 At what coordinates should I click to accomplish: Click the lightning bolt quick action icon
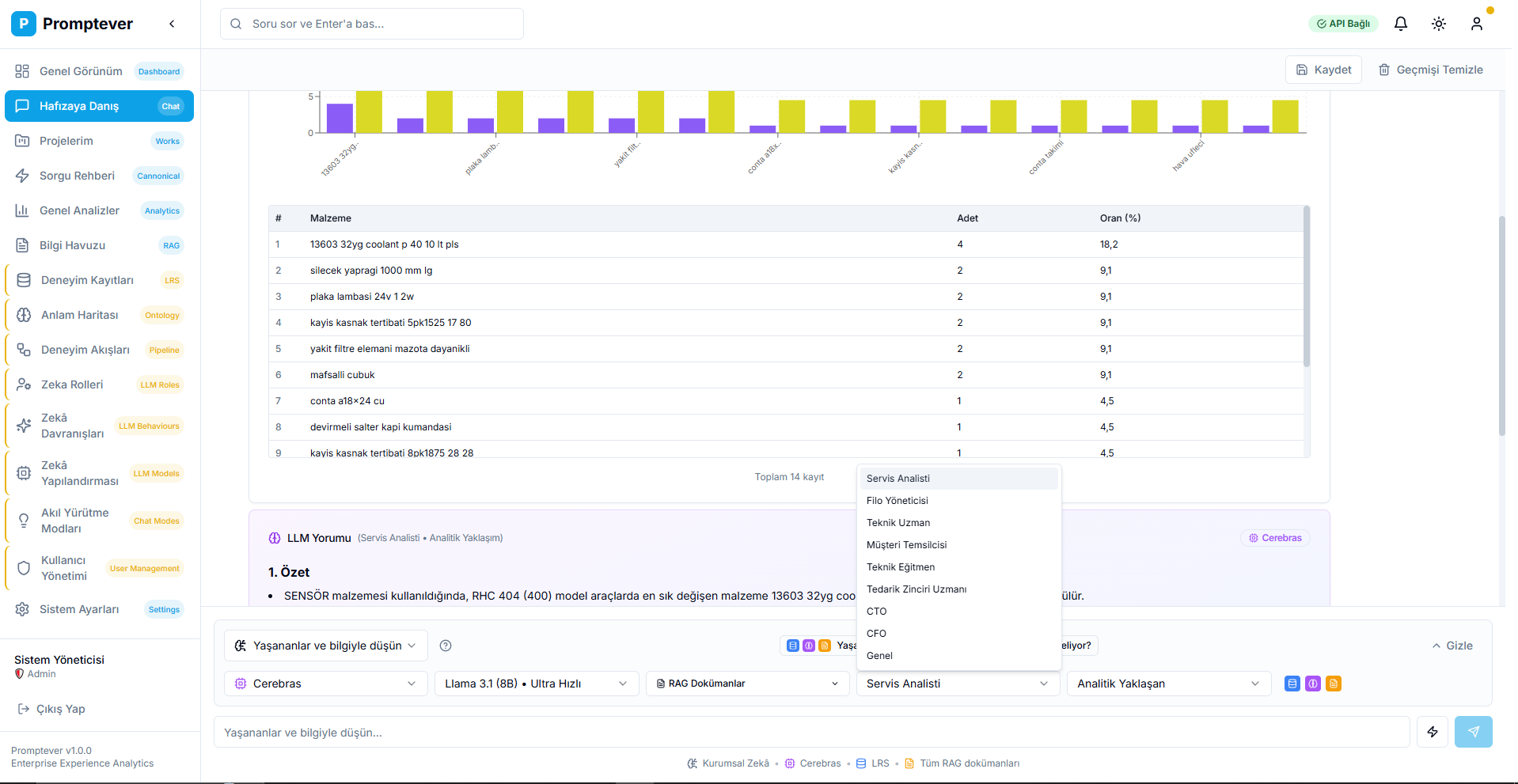coord(1432,732)
